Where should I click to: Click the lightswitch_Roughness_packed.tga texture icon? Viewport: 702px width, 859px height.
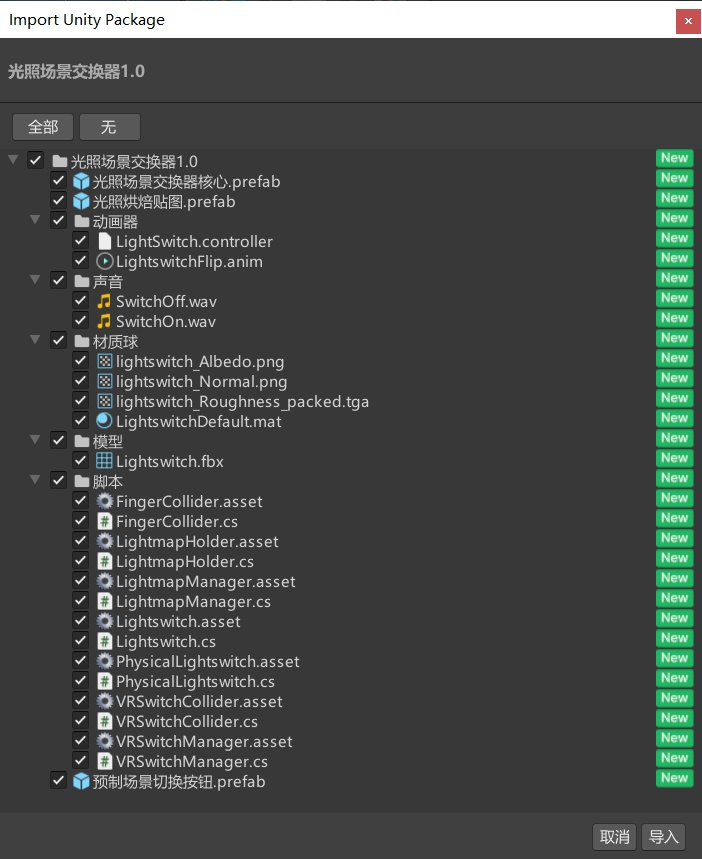pyautogui.click(x=104, y=402)
